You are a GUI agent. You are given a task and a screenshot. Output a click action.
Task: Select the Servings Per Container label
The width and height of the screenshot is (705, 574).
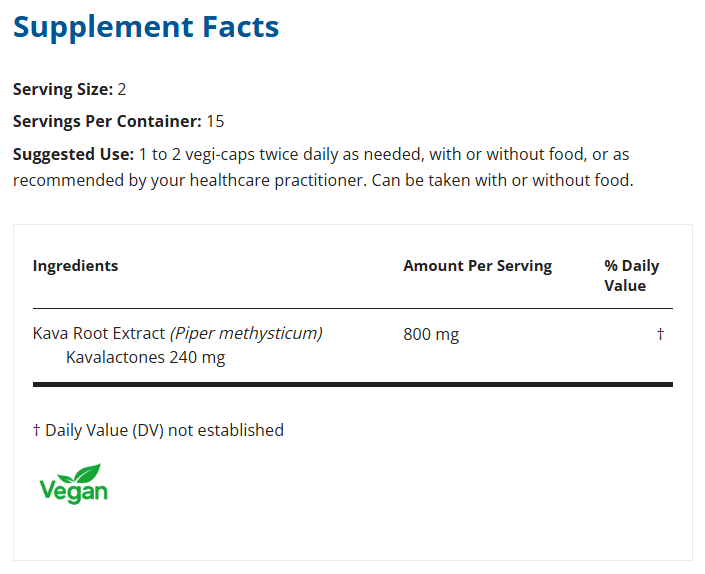pyautogui.click(x=107, y=121)
